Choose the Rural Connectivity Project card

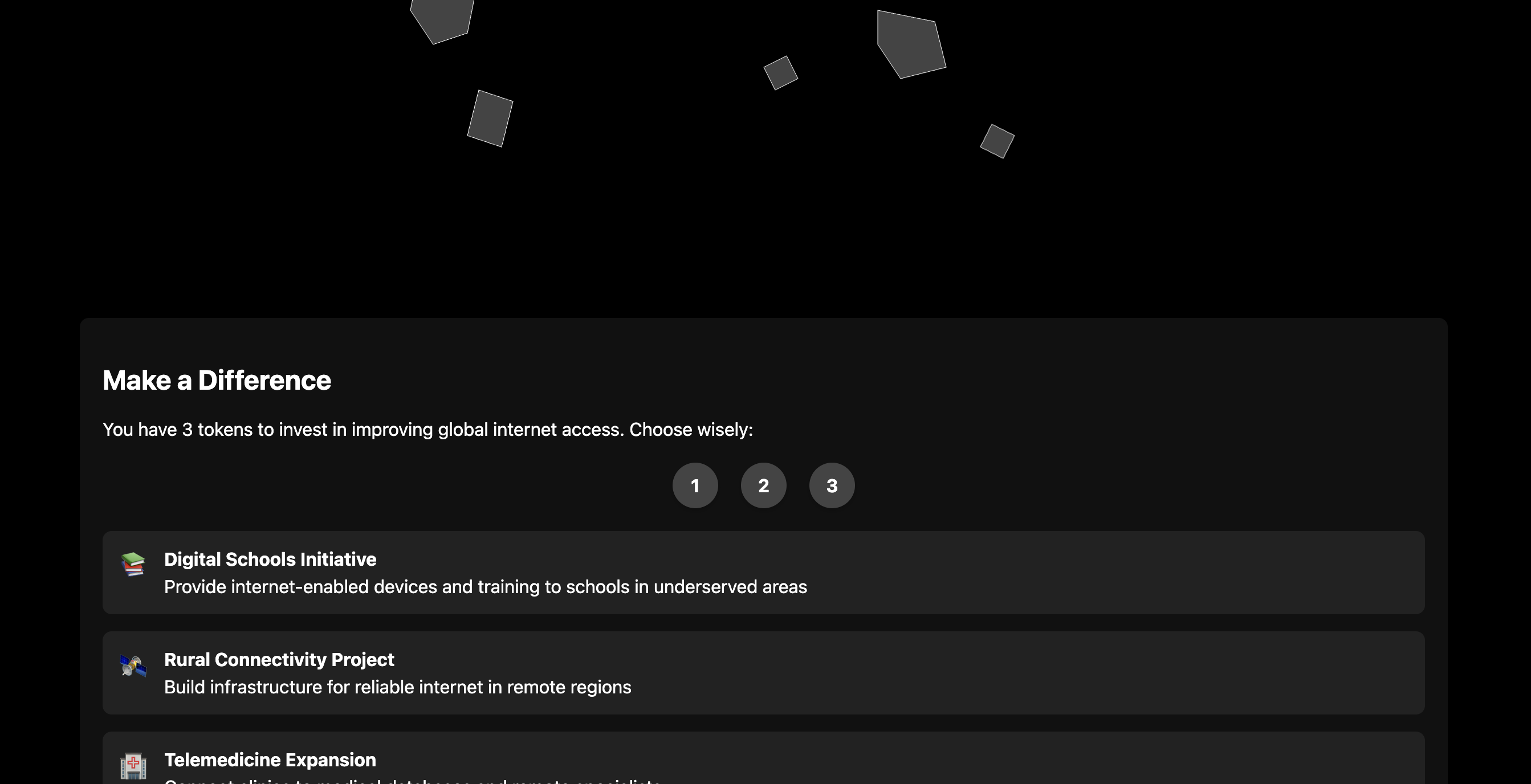pos(763,673)
